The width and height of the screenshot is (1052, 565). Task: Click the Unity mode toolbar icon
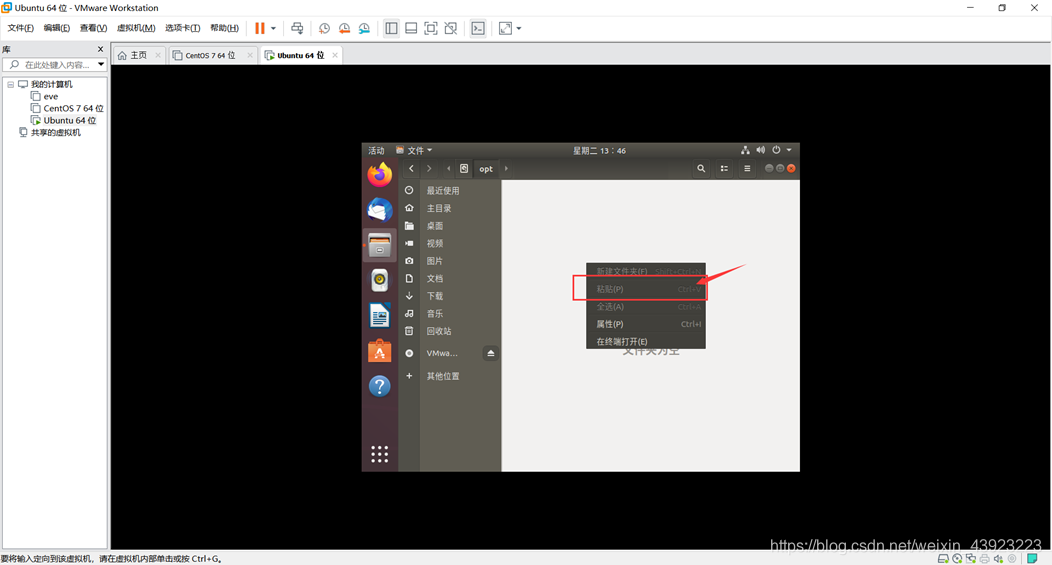[x=451, y=28]
